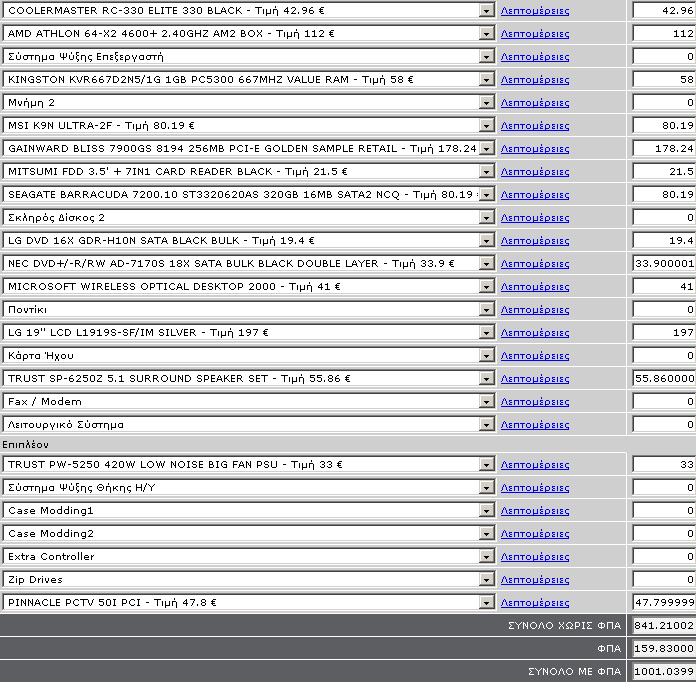696x692 pixels.
Task: Open Λεπτομέρειες link for Extra Controller row
Action: click(535, 557)
